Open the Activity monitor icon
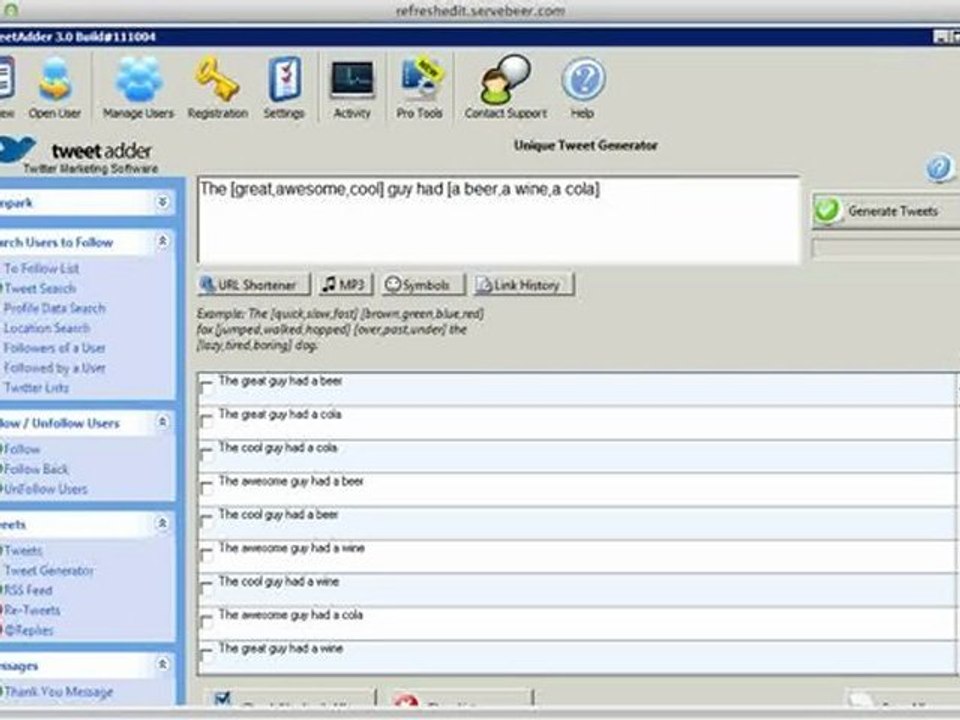960x720 pixels. click(x=352, y=88)
